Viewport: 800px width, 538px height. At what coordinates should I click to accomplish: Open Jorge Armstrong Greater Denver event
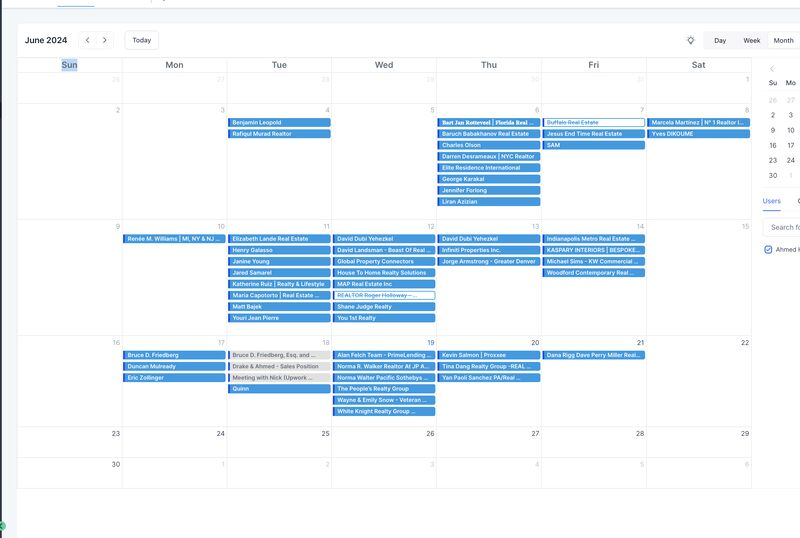(489, 261)
